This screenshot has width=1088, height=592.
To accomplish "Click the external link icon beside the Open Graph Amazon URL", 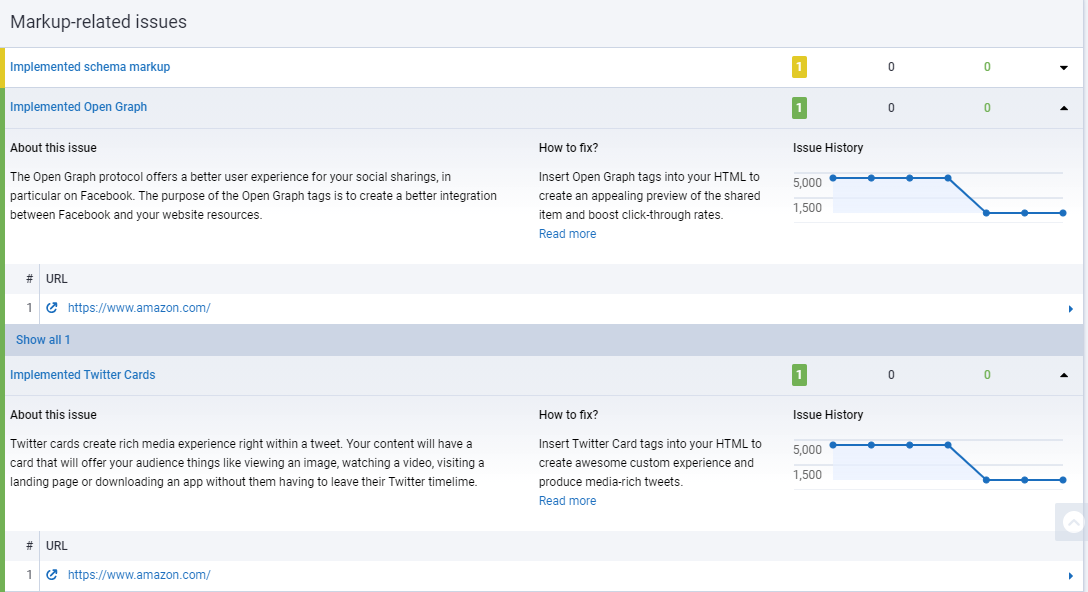I will 51,307.
